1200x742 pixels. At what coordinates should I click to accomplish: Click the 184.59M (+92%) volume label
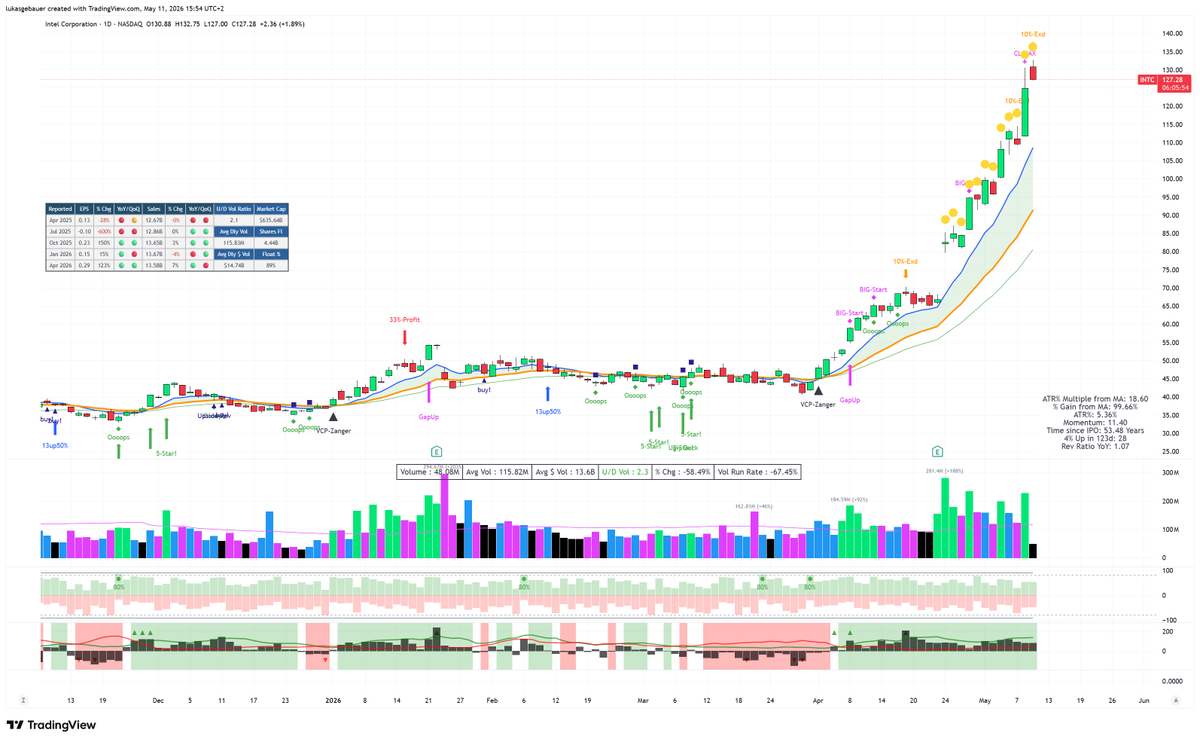coord(848,498)
